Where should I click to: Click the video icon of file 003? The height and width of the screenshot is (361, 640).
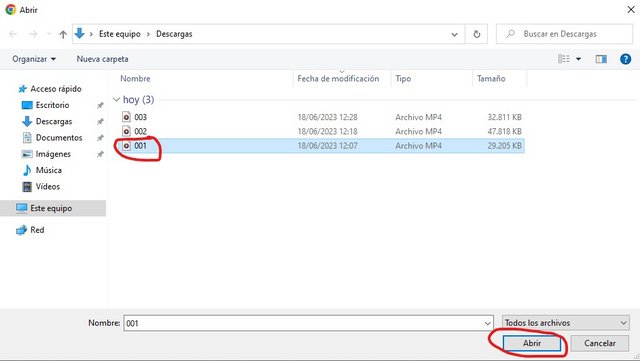[x=127, y=117]
